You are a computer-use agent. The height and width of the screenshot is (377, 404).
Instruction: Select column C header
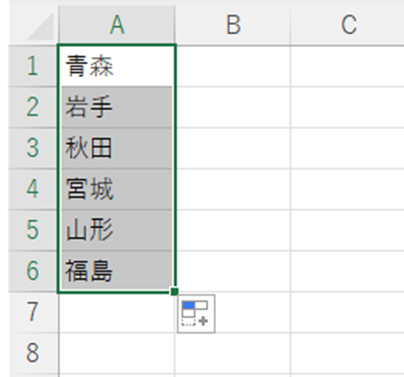[x=347, y=25]
